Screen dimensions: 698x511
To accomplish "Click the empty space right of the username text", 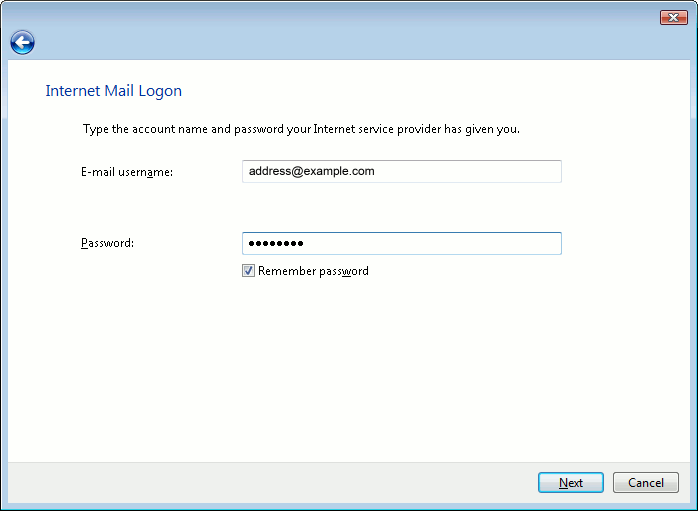I will tap(470, 171).
